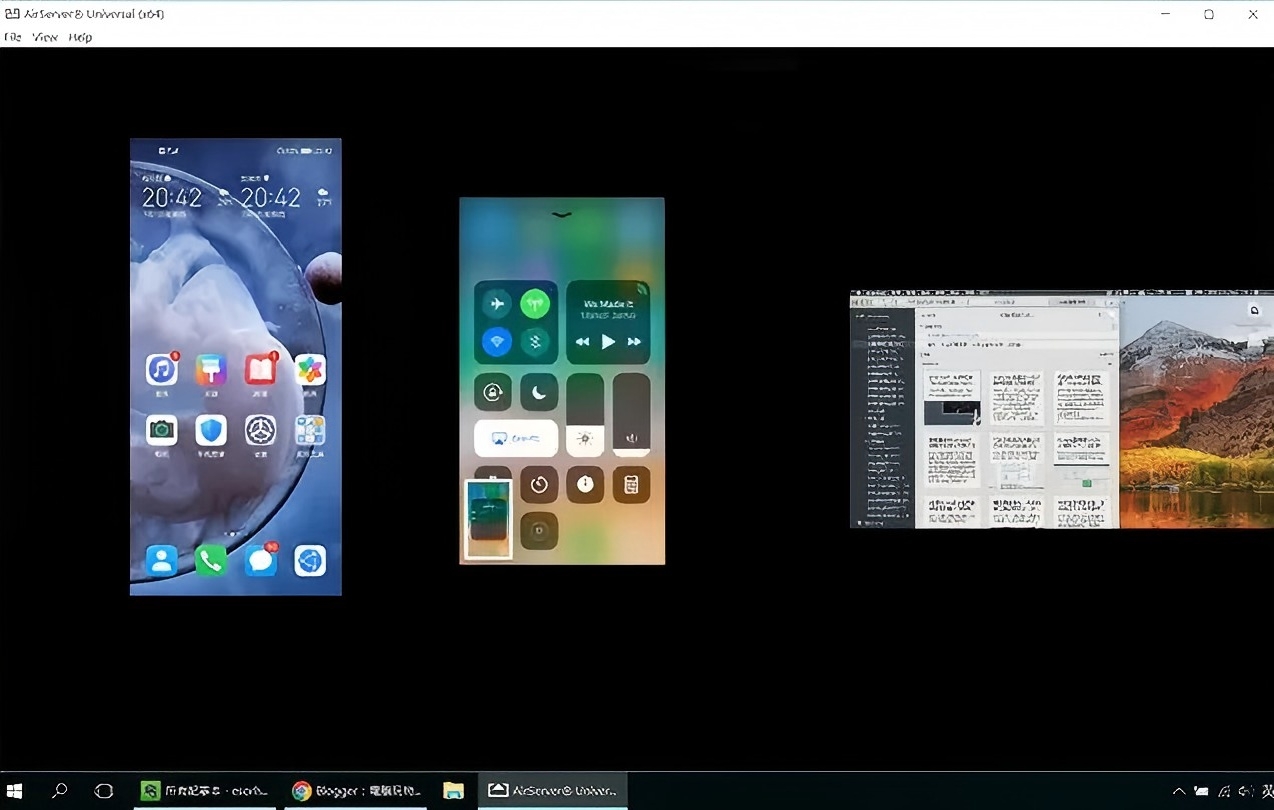Toggle Wi-Fi in iOS Control Center
Viewport: 1274px width, 810px height.
click(497, 342)
